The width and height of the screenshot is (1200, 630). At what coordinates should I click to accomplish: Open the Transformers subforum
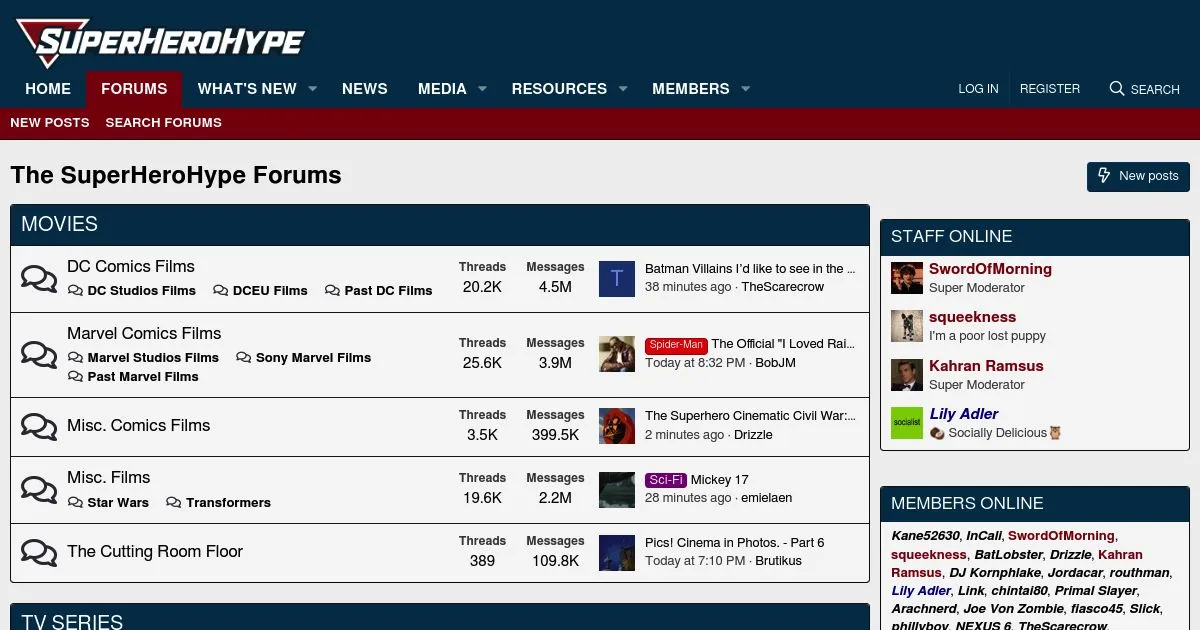point(228,503)
